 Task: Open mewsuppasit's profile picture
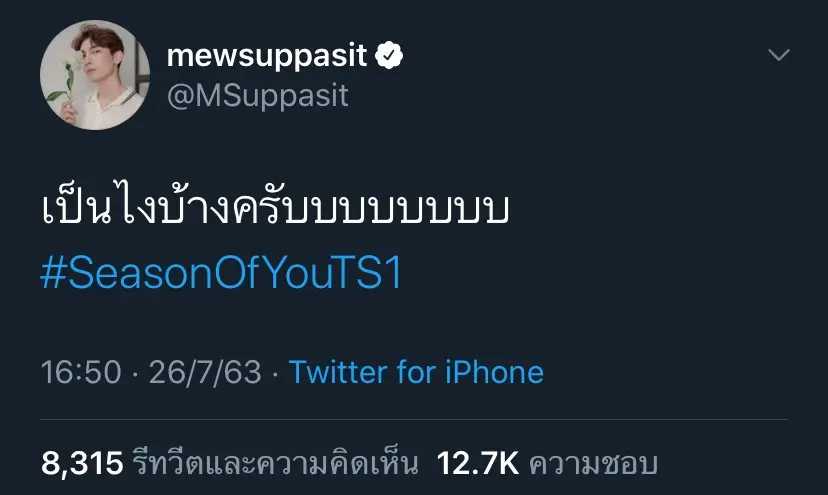(95, 75)
